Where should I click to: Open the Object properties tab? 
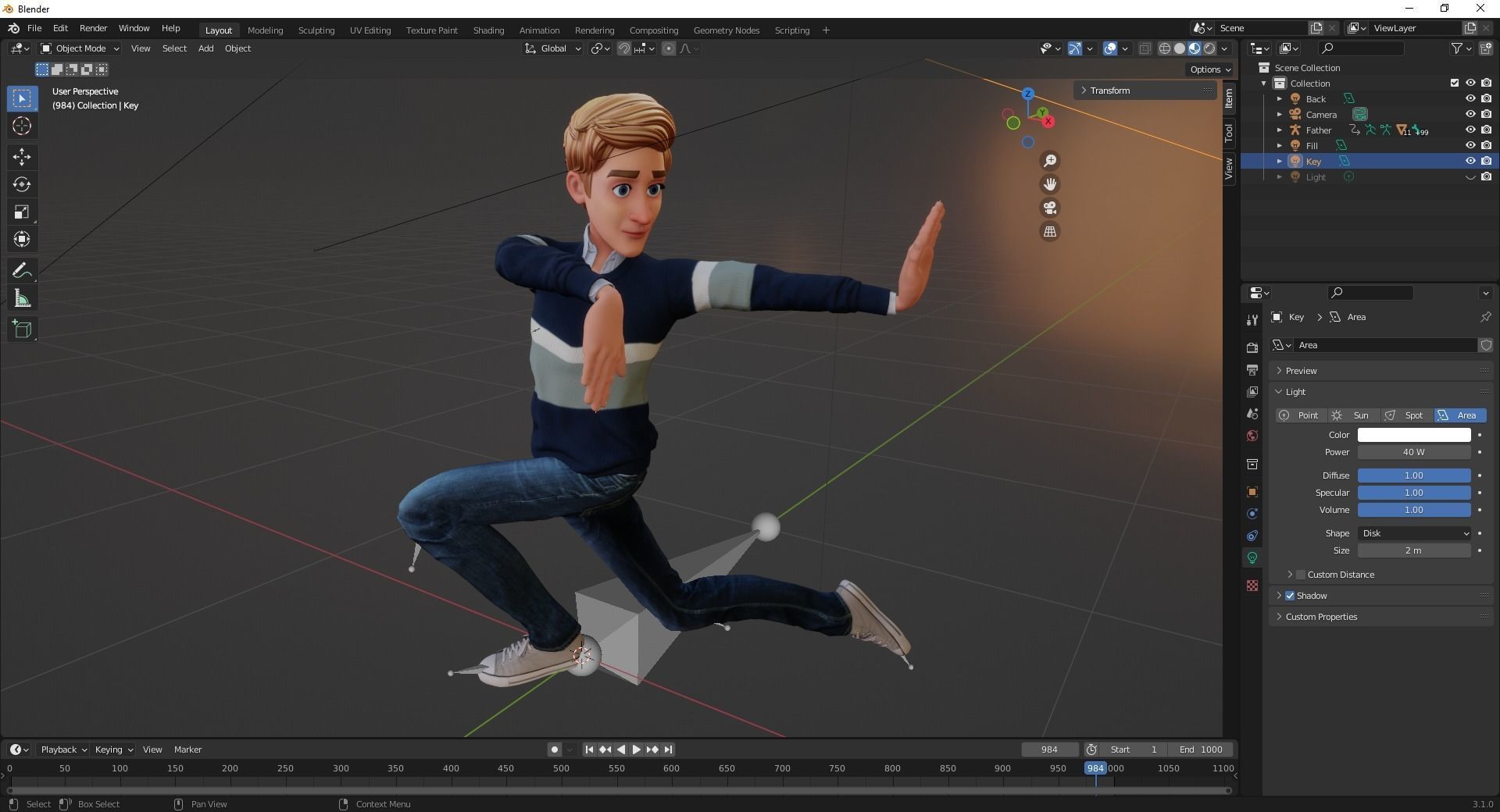(1252, 492)
